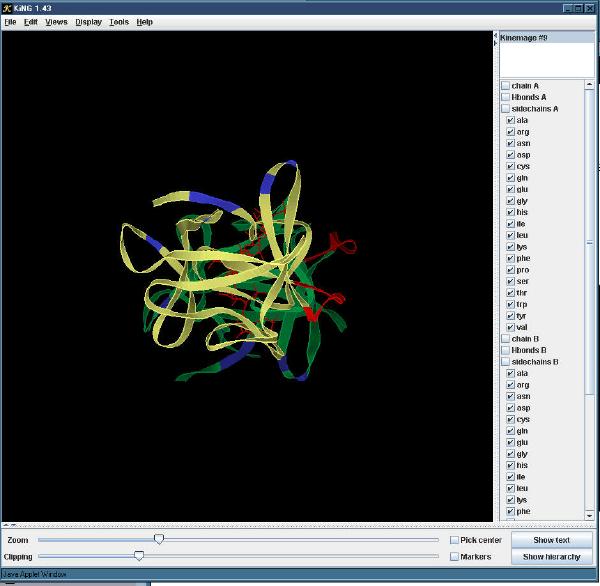
Task: Open the File menu
Action: (x=10, y=22)
